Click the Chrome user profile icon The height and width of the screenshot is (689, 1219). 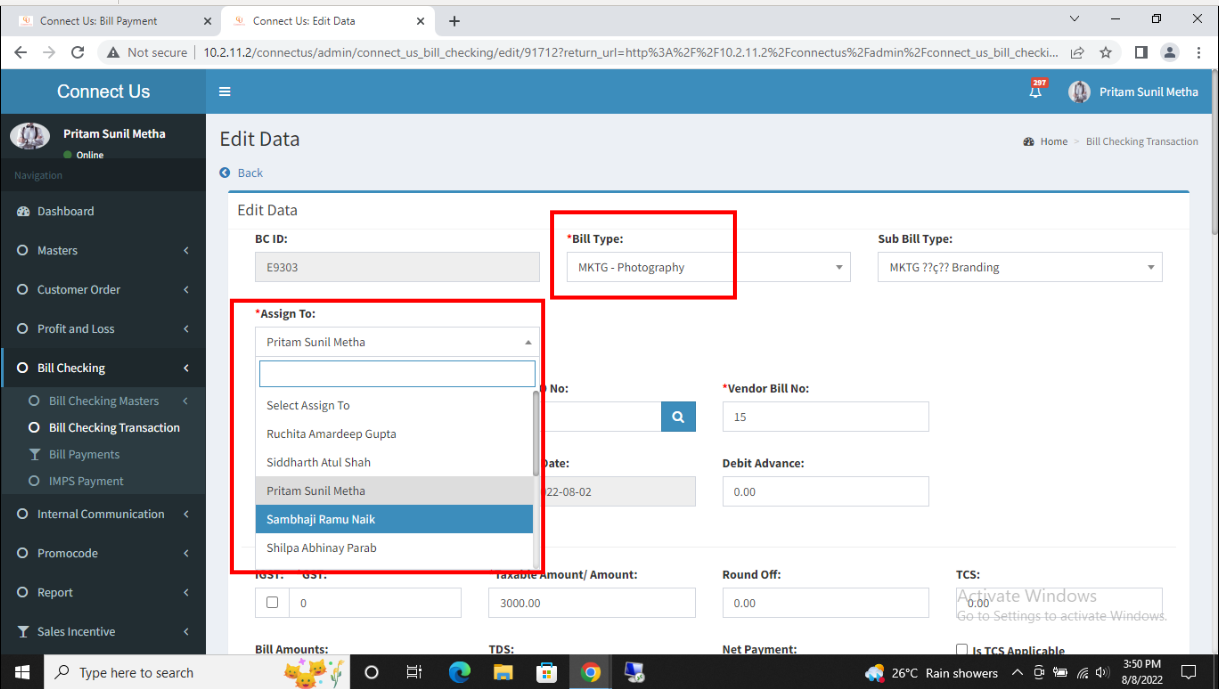tap(1169, 52)
